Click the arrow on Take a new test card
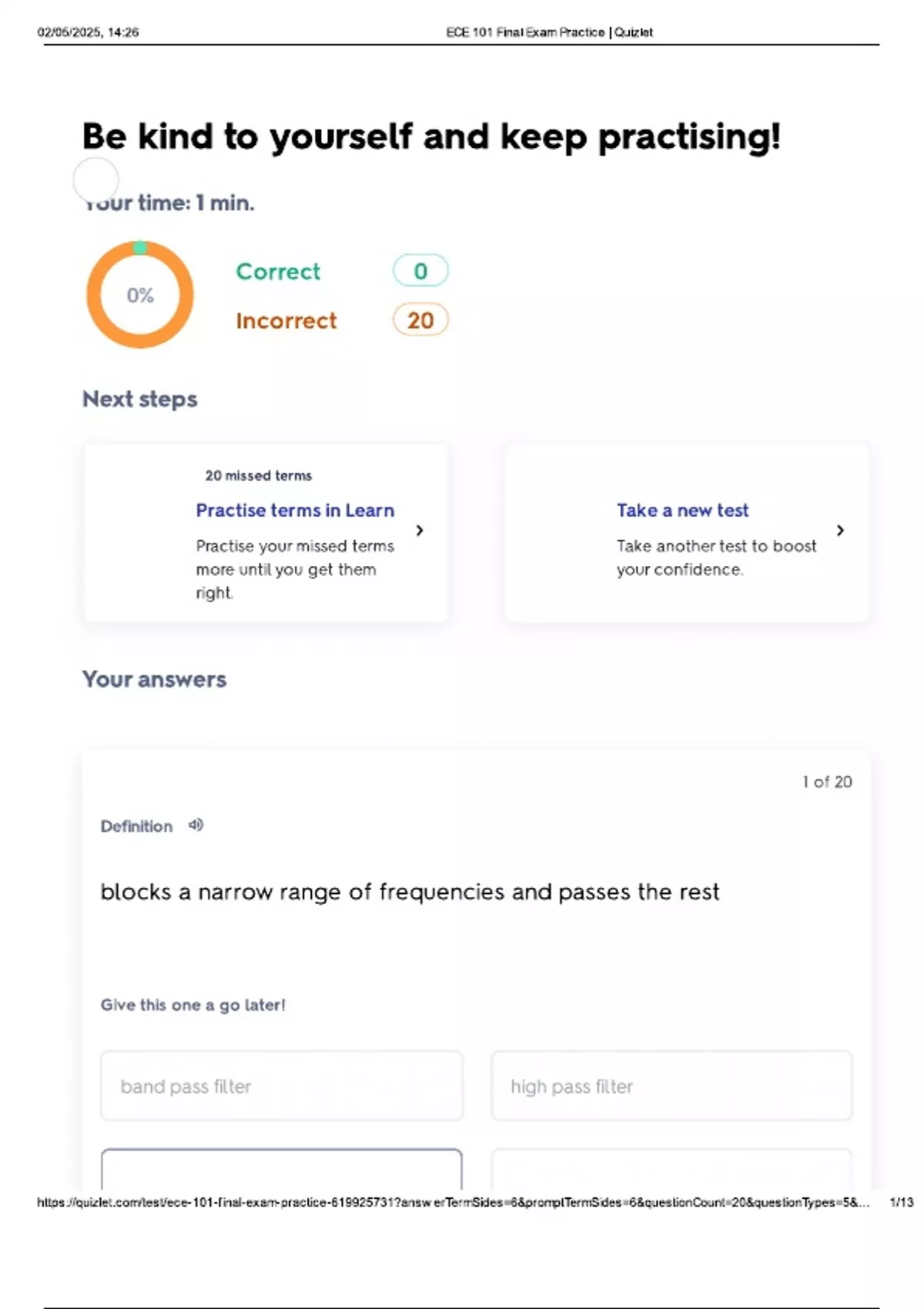This screenshot has width=924, height=1309. tap(840, 531)
